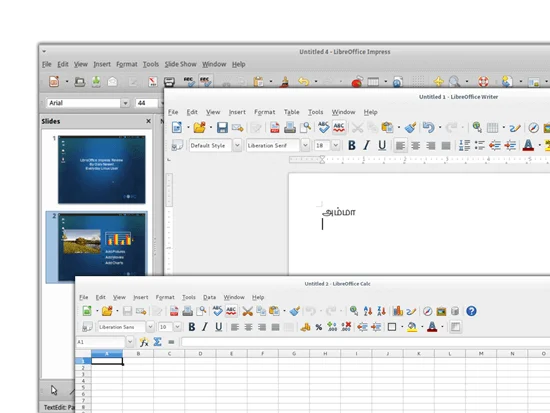Toggle Bold in Calc formatting toolbar
Image resolution: width=550 pixels, height=413 pixels.
[192, 327]
